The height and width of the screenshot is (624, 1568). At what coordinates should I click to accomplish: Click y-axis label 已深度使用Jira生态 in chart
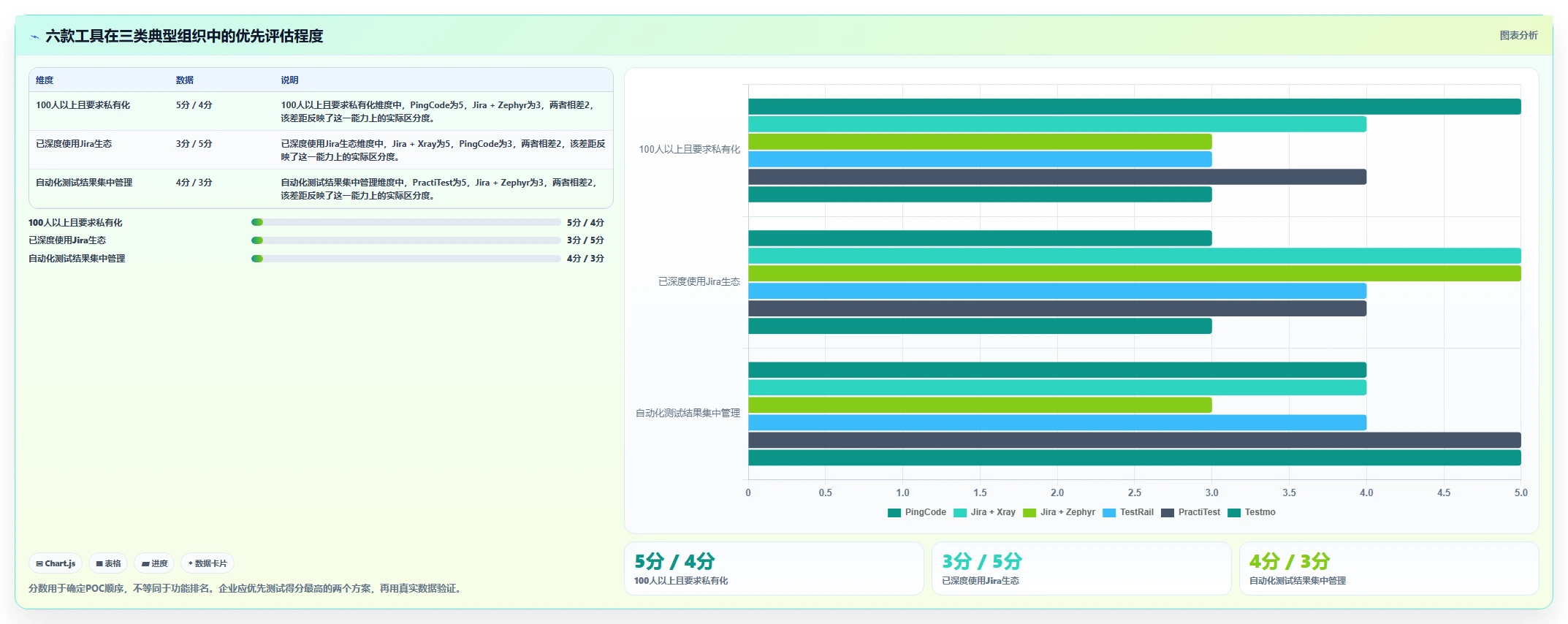699,281
